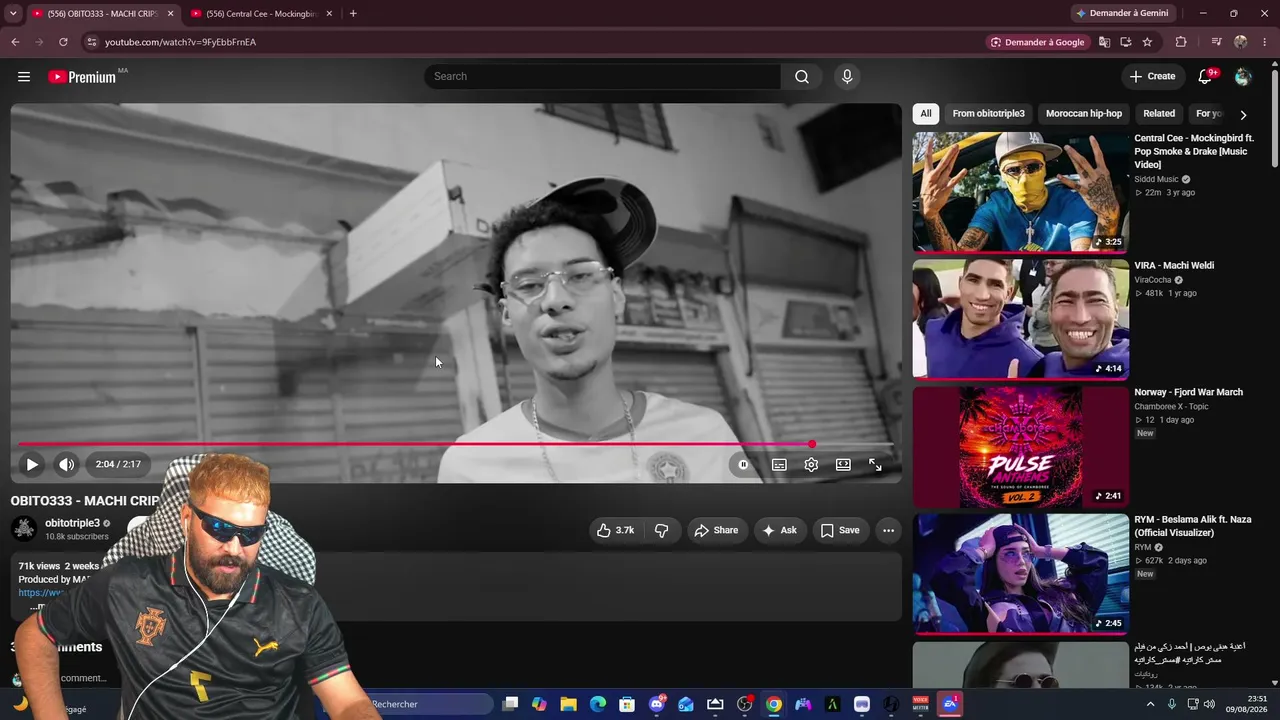View site information icon in address bar
The width and height of the screenshot is (1280, 720).
[91, 42]
